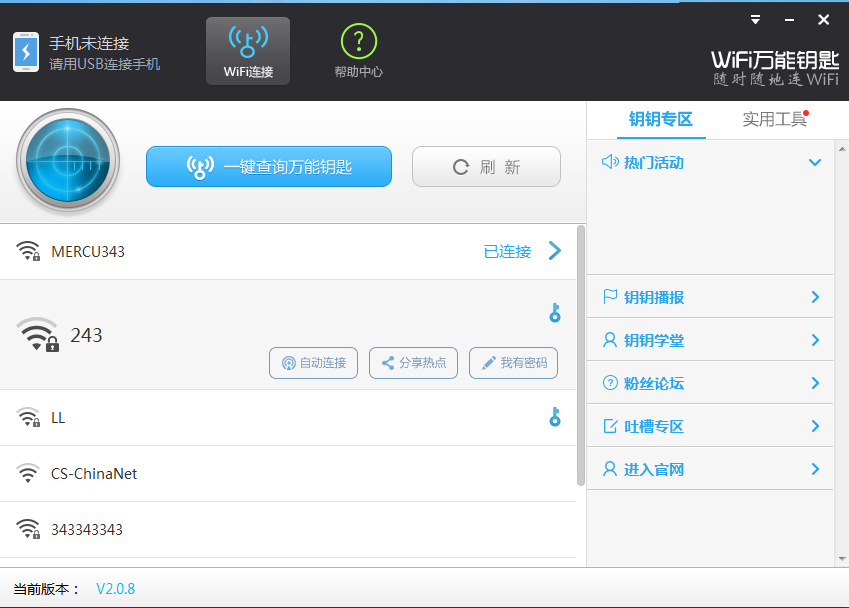Click the network list vertical scrollbar

(x=581, y=355)
